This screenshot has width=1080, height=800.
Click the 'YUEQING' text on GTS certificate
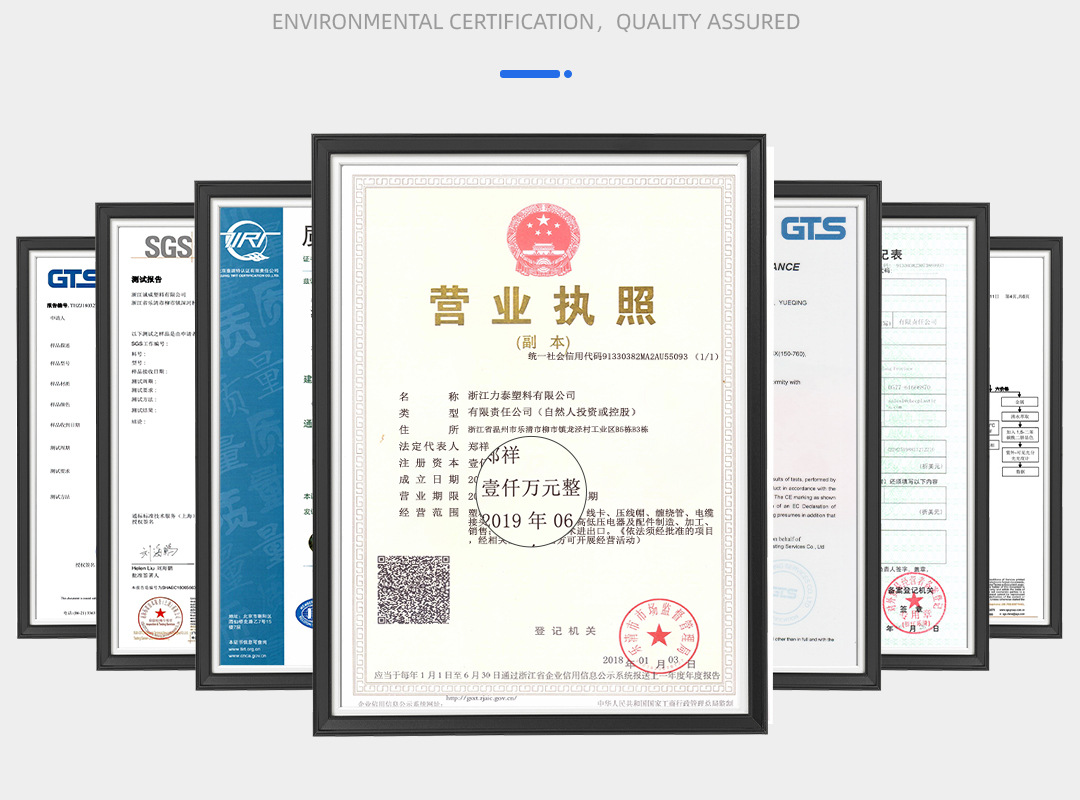[x=792, y=302]
